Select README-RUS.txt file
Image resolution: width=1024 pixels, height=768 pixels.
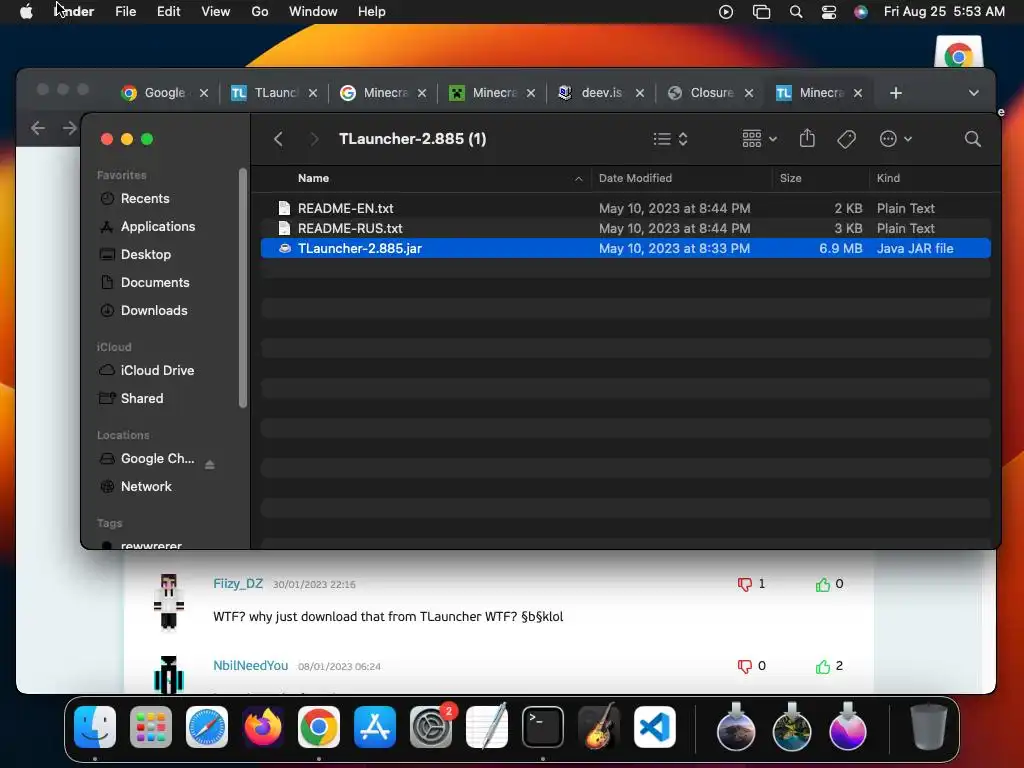(x=626, y=229)
